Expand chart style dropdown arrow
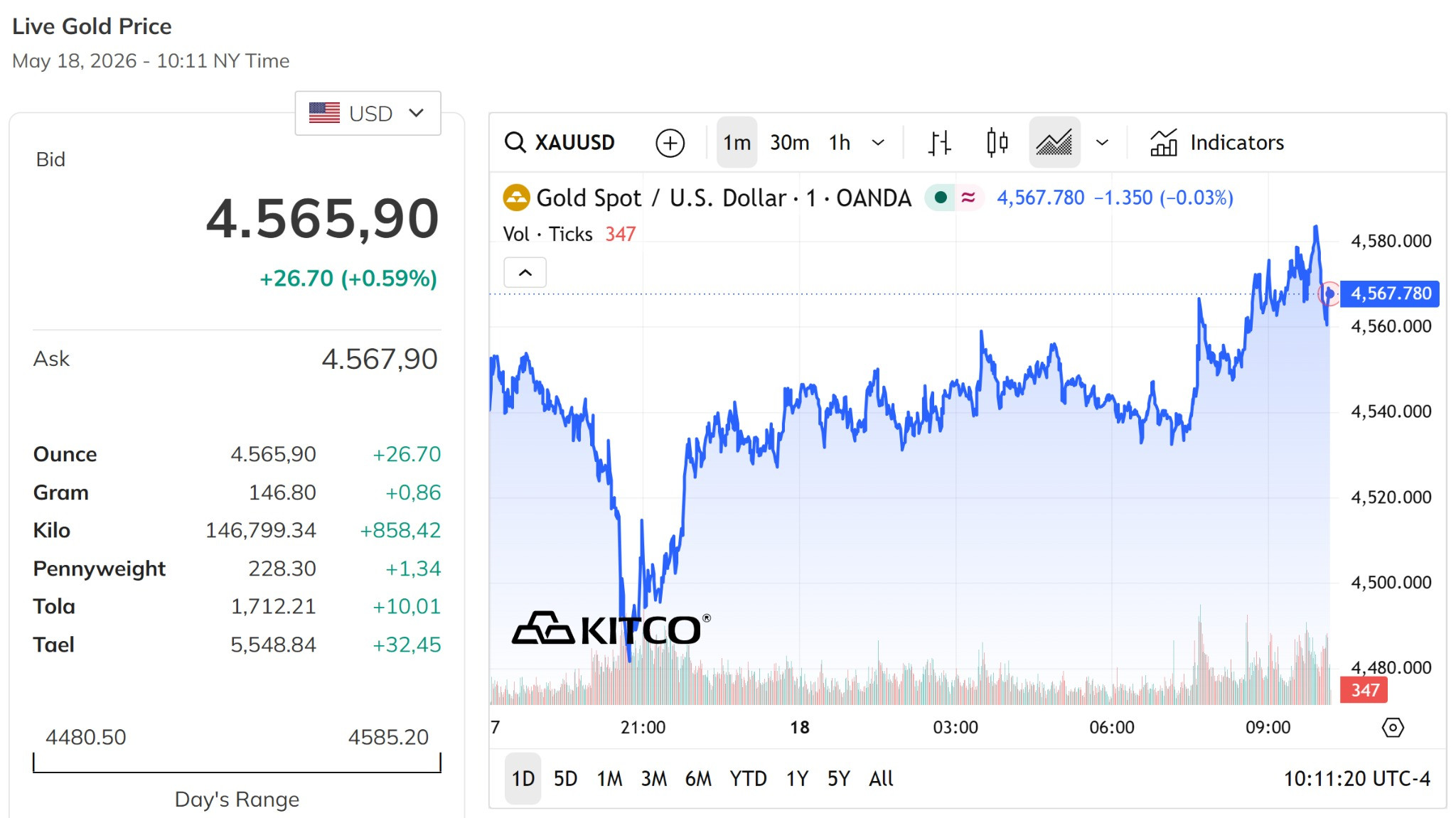1456x818 pixels. pyautogui.click(x=1102, y=143)
